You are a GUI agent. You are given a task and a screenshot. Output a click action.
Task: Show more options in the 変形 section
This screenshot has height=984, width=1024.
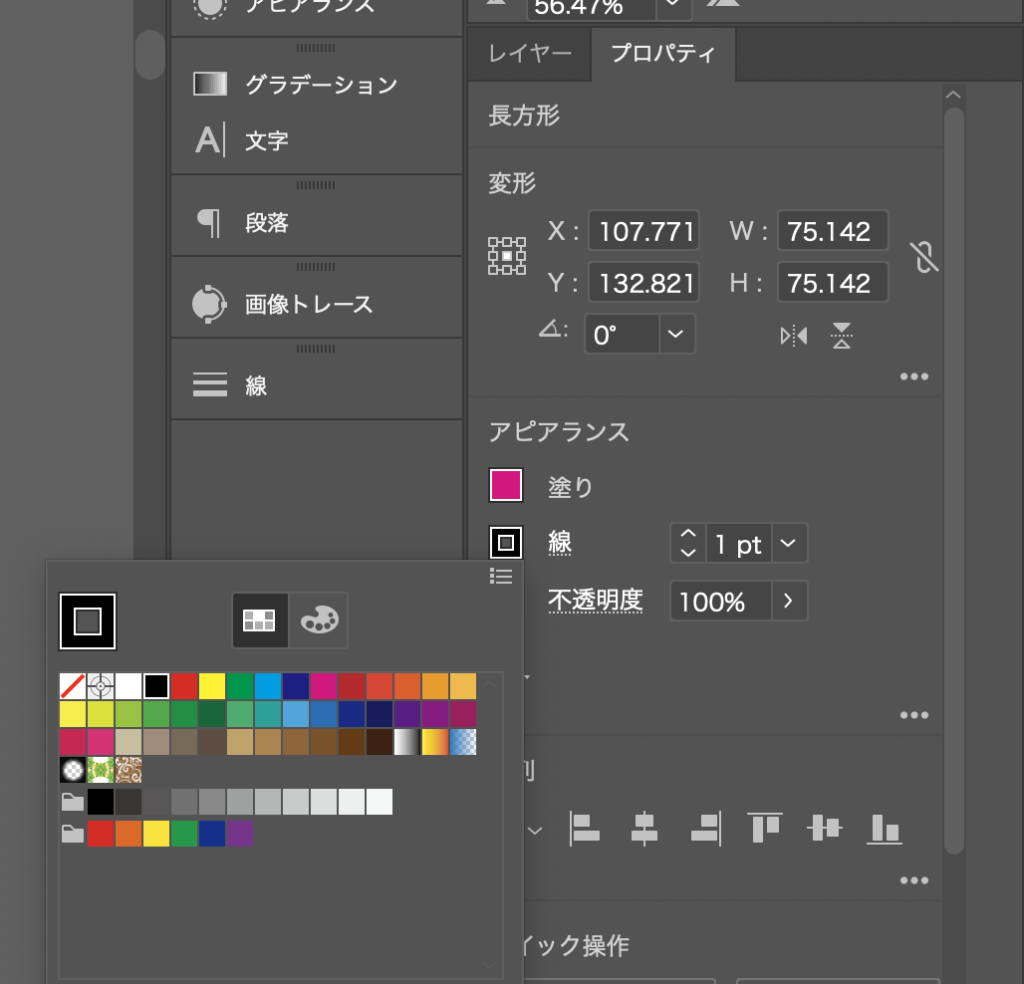click(x=914, y=377)
